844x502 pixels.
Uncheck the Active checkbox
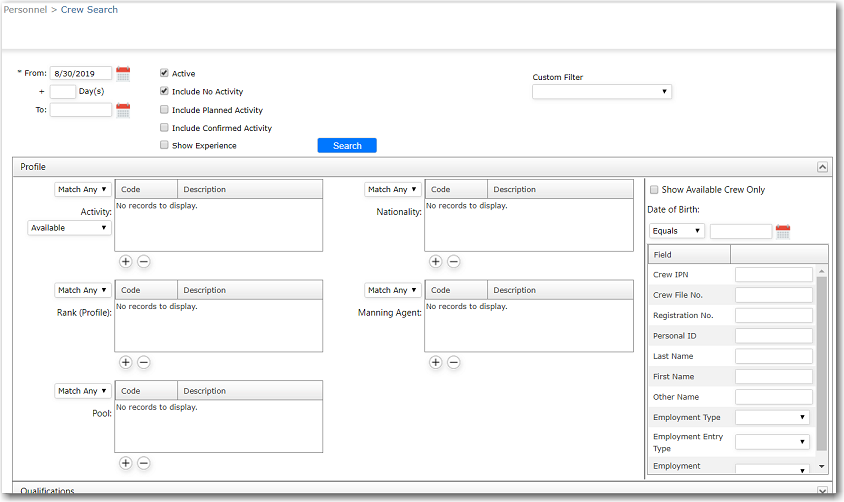165,74
